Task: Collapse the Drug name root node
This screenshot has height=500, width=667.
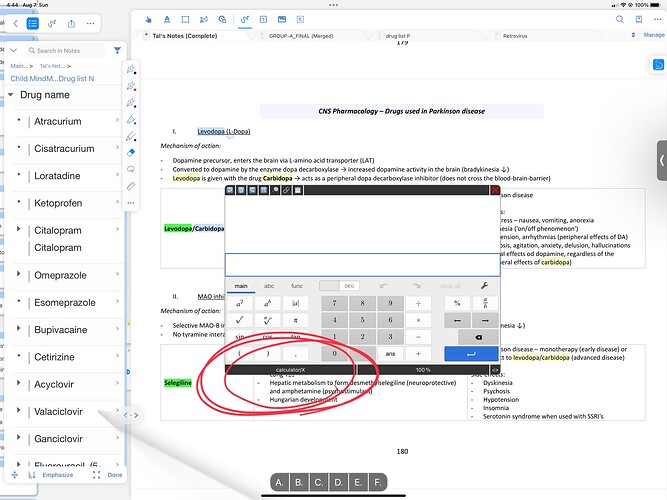Action: pyautogui.click(x=11, y=94)
